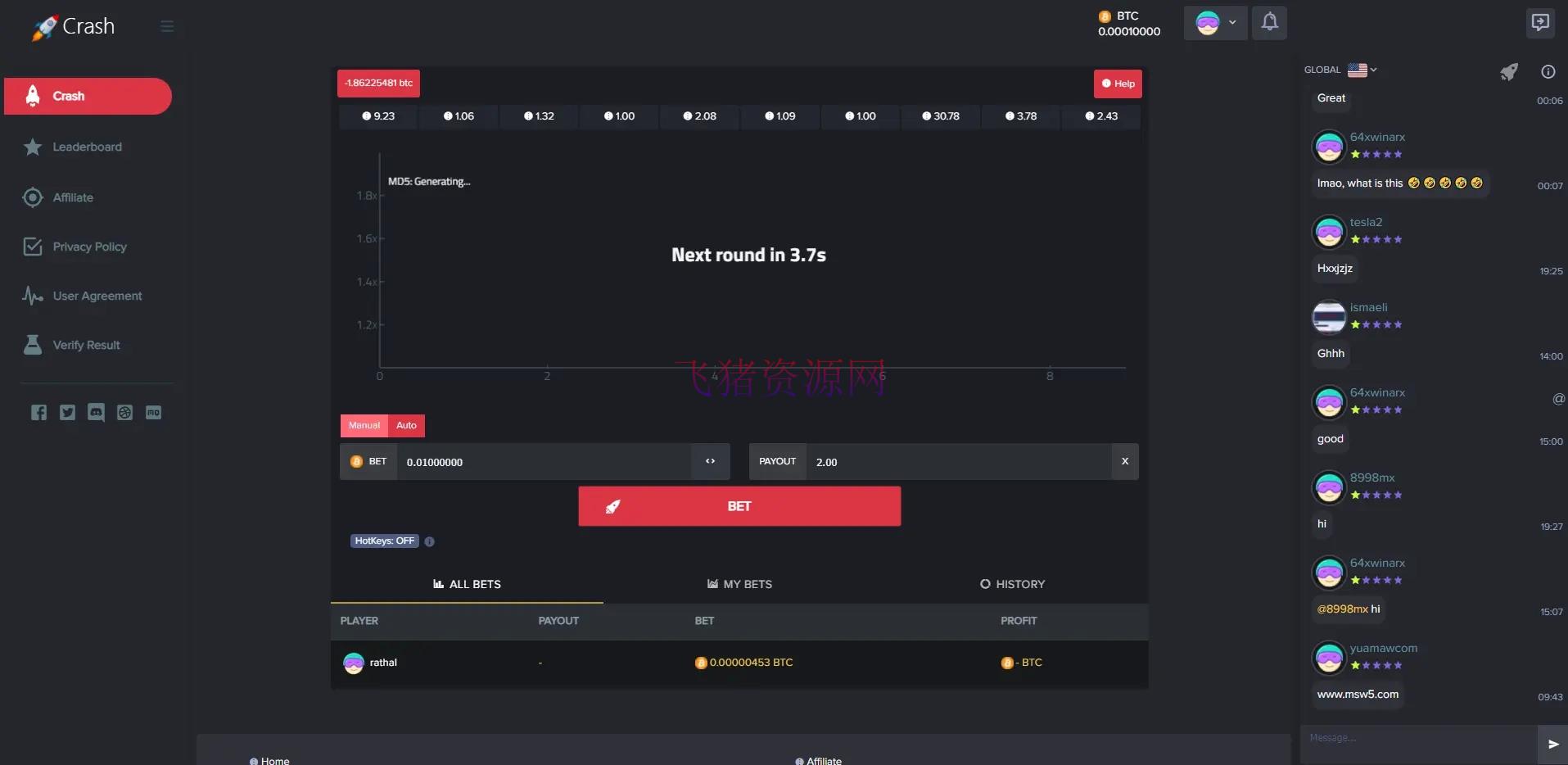Open the chat panel toggle icon
The height and width of the screenshot is (765, 1568).
click(x=1539, y=22)
